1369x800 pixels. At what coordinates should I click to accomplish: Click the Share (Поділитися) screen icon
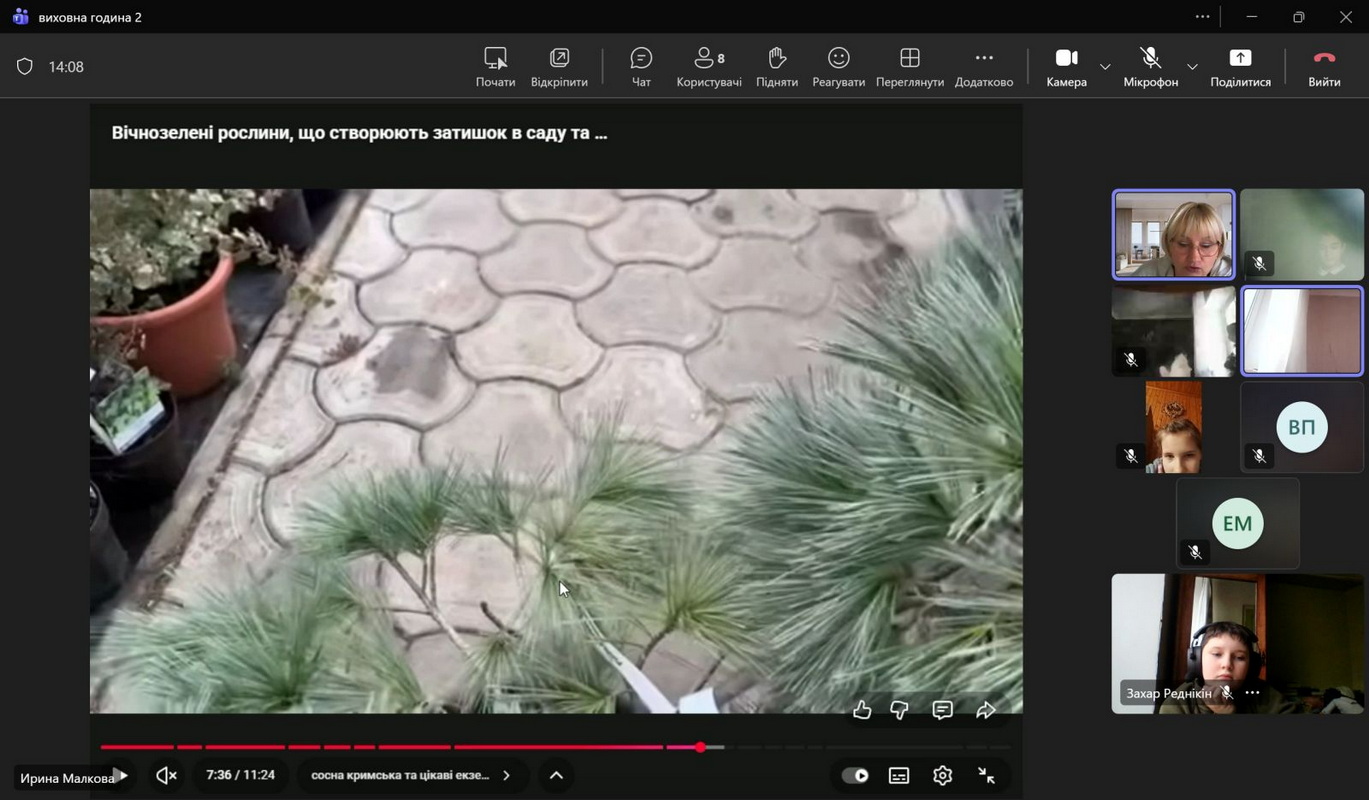(1240, 67)
